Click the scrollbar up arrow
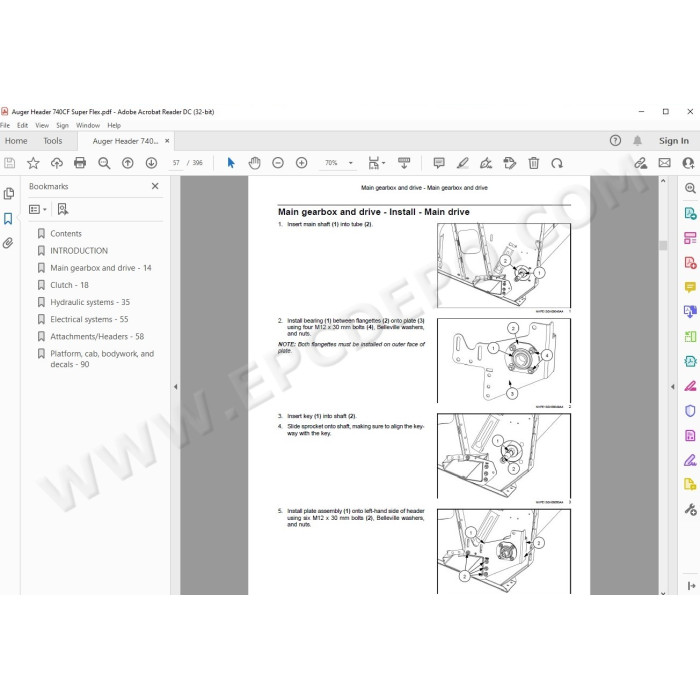The height and width of the screenshot is (700, 700). (x=663, y=181)
